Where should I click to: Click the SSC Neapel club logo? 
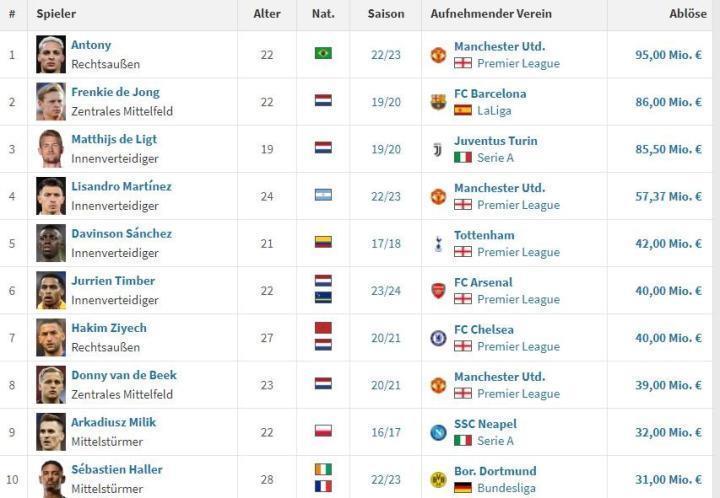[x=438, y=432]
